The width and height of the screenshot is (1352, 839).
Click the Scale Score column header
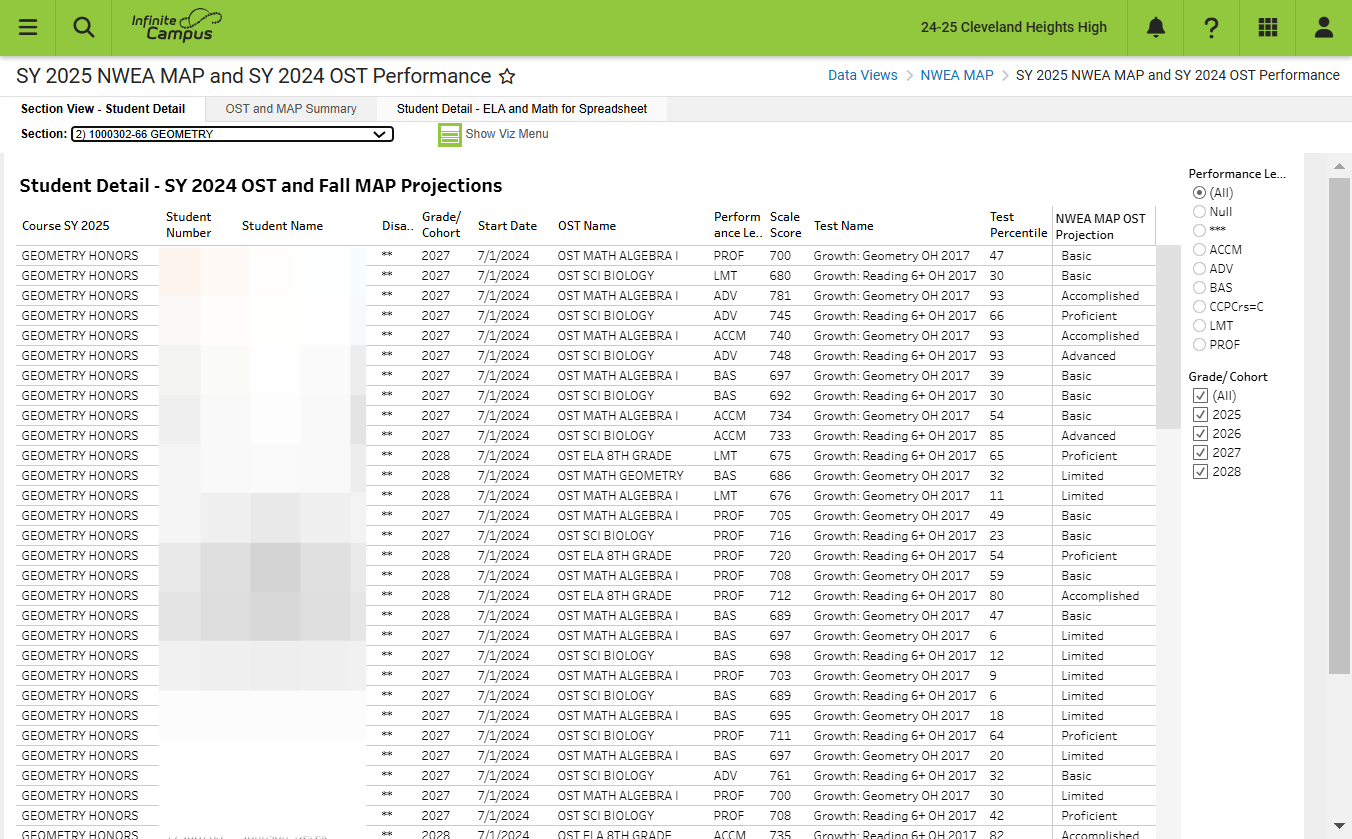coord(785,225)
